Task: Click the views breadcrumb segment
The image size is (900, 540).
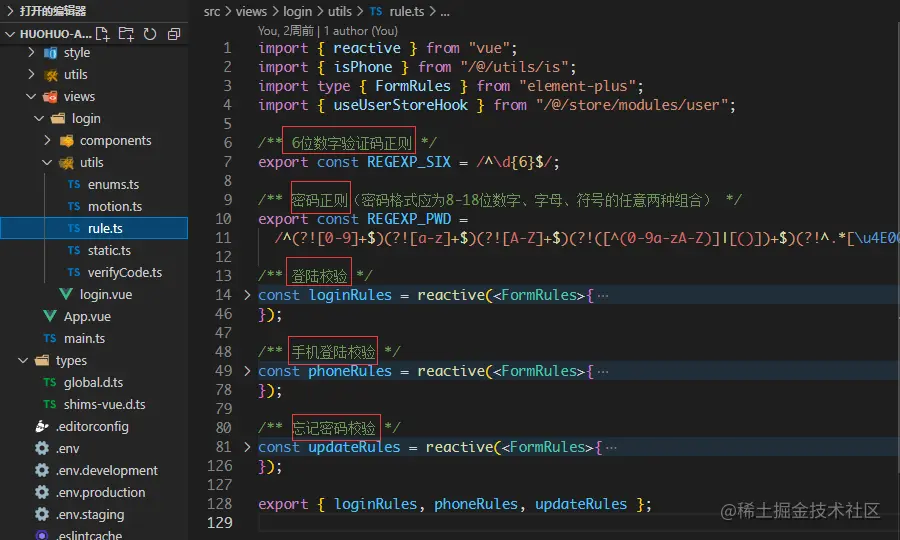Action: coord(251,11)
